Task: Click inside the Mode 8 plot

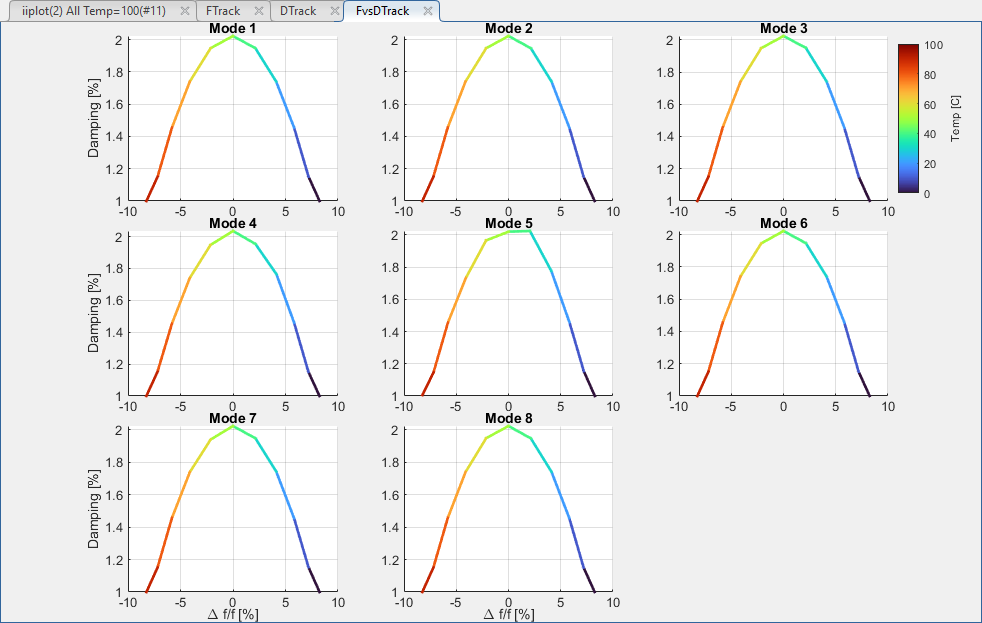Action: pyautogui.click(x=508, y=510)
